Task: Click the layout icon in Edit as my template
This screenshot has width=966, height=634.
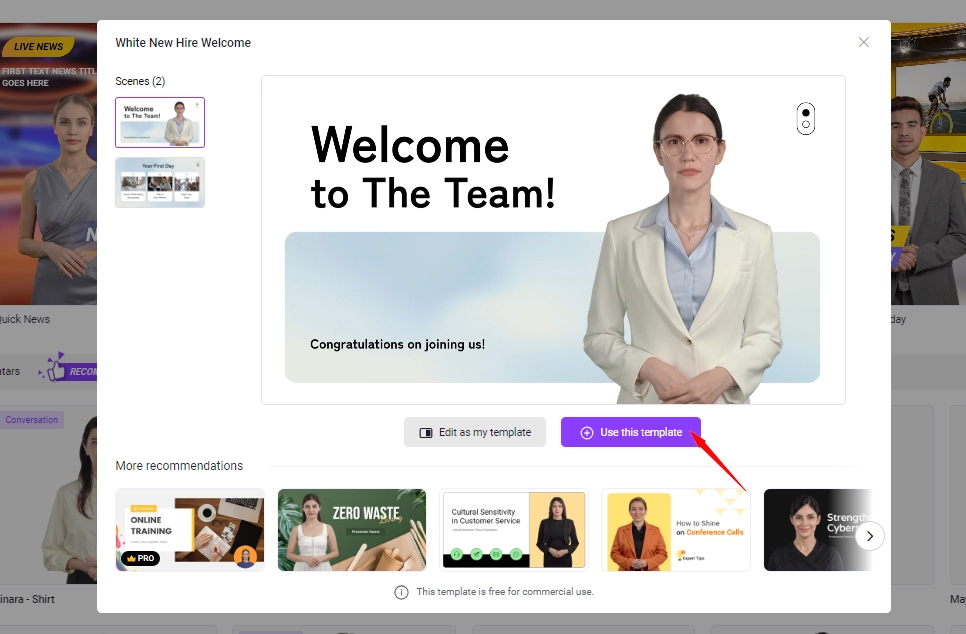Action: click(426, 433)
